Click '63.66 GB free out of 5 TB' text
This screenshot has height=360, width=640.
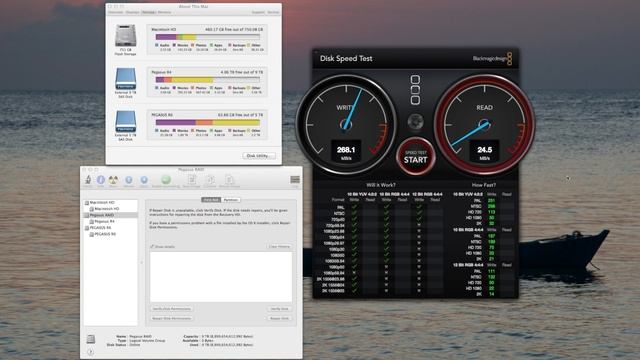tap(240, 115)
